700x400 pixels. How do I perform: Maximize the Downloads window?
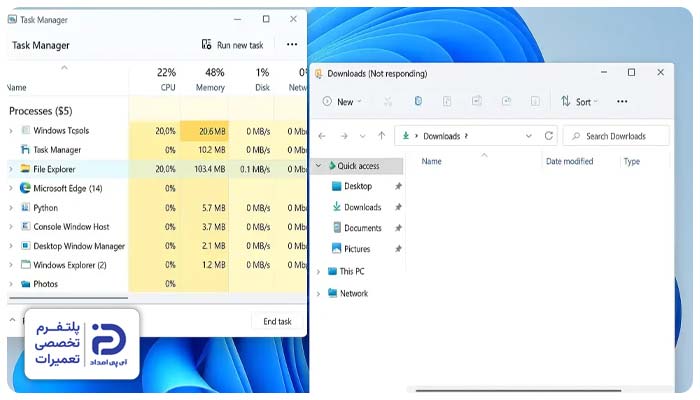(631, 72)
